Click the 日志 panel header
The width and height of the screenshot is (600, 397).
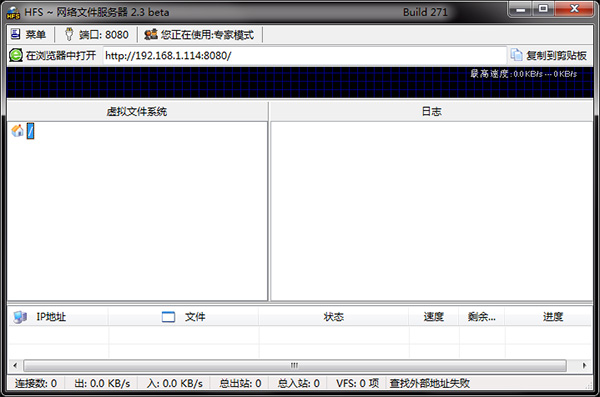[x=431, y=111]
